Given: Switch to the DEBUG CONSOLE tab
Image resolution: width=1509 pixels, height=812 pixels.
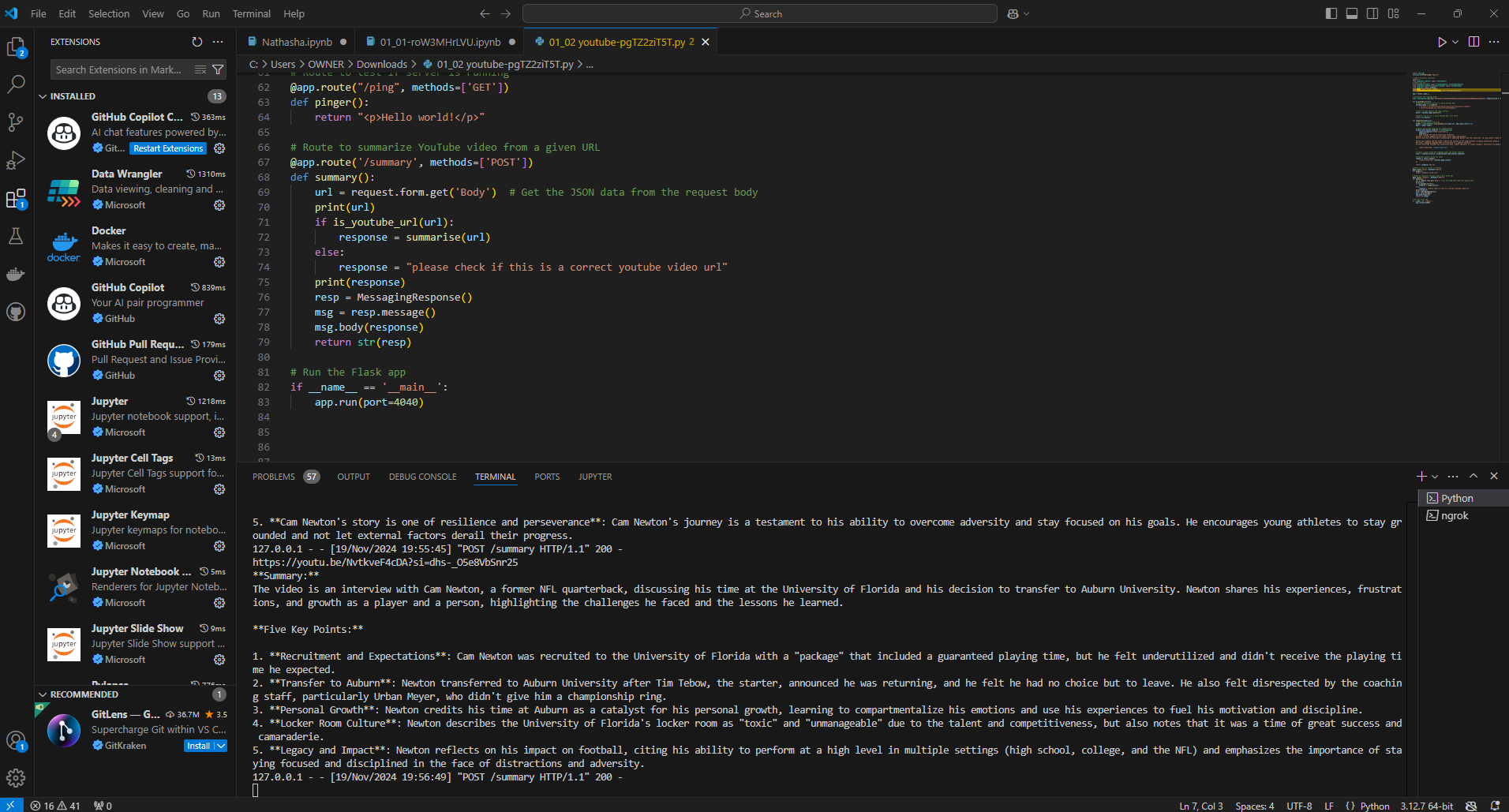Looking at the screenshot, I should [422, 477].
